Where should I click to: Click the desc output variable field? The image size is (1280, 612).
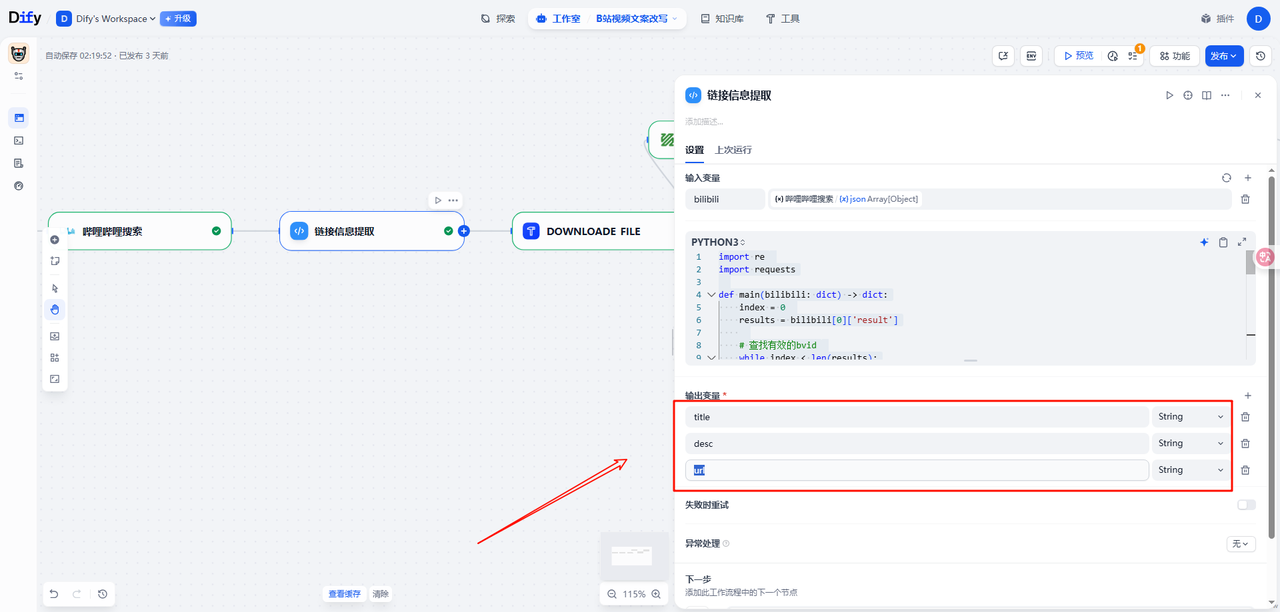[x=917, y=443]
